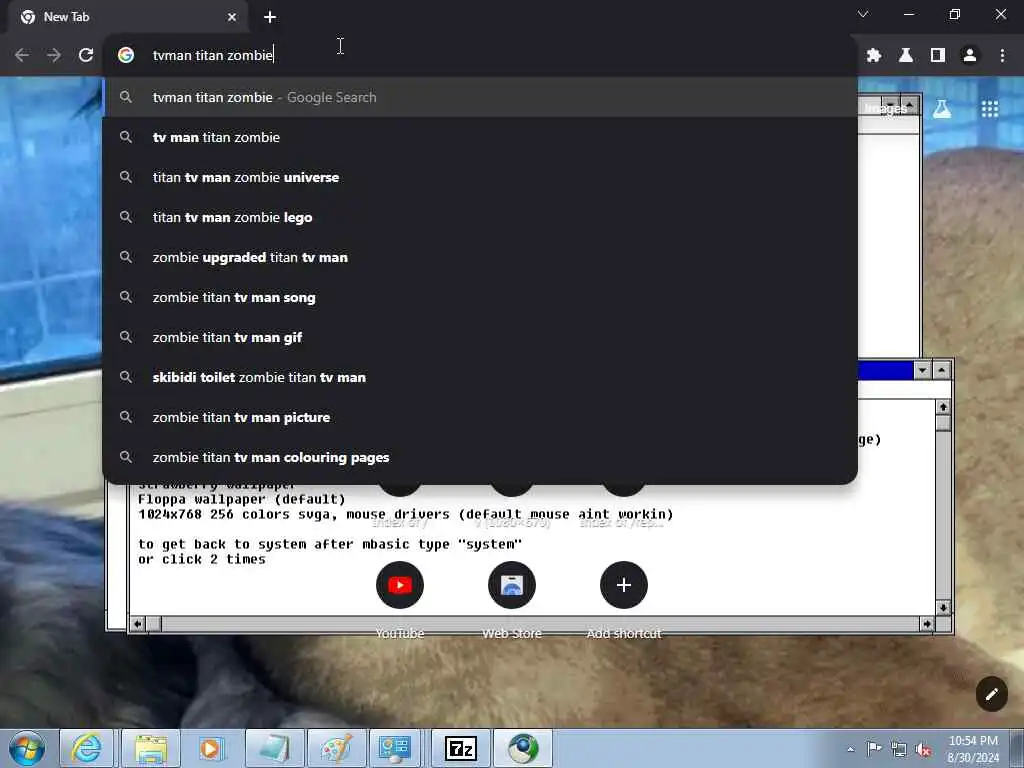Select the New Tab browser tab
The height and width of the screenshot is (768, 1024).
point(127,17)
